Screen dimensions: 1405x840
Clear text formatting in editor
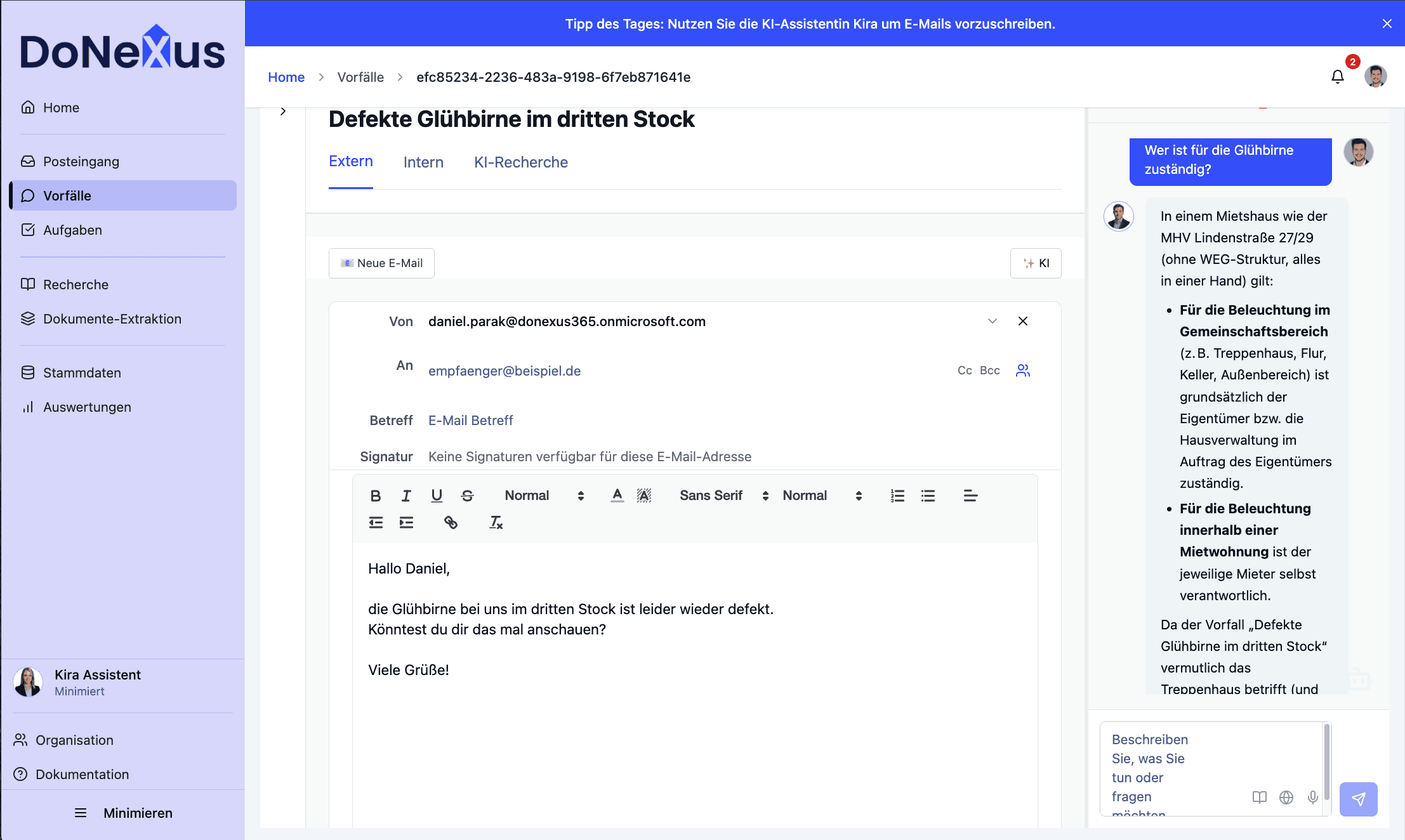496,522
